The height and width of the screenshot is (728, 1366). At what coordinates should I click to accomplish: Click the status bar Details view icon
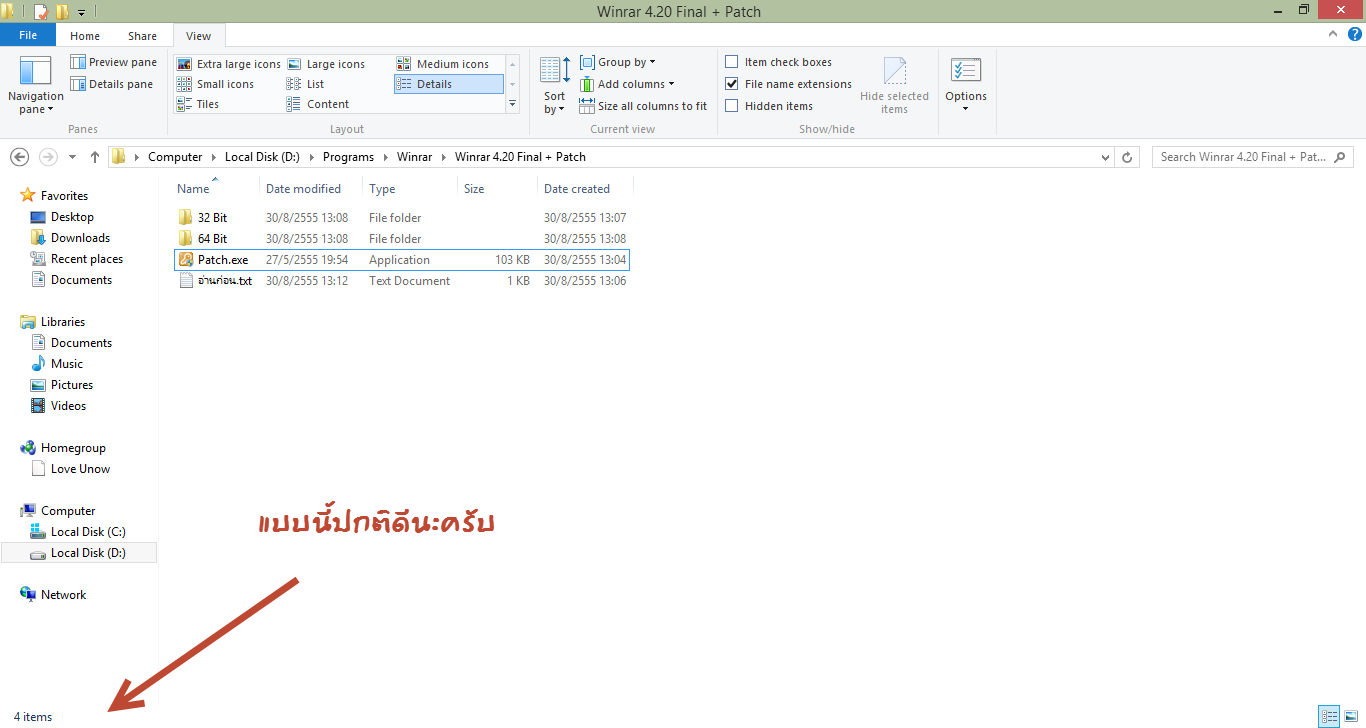point(1329,716)
